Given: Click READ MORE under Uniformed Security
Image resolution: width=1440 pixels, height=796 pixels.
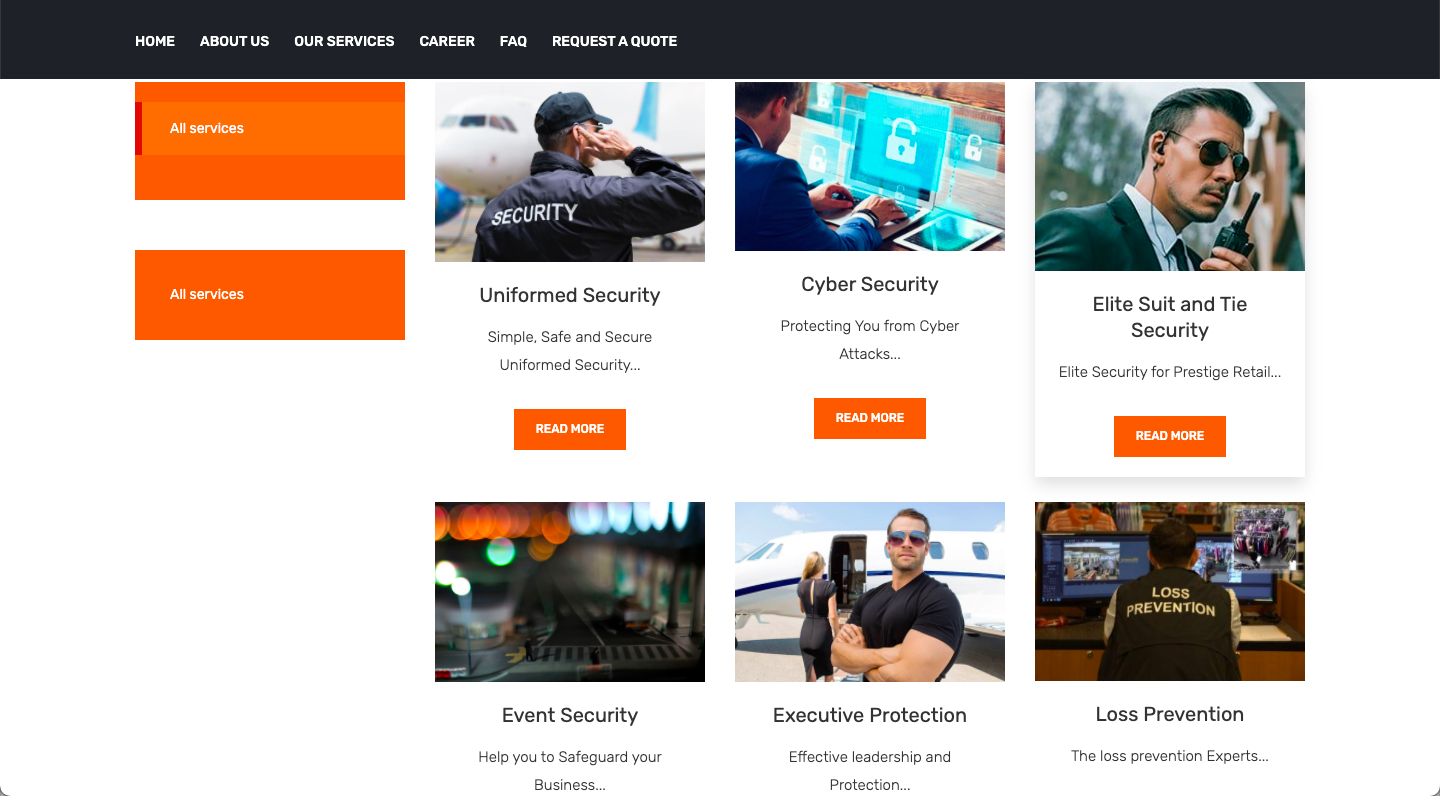Looking at the screenshot, I should click(x=570, y=429).
